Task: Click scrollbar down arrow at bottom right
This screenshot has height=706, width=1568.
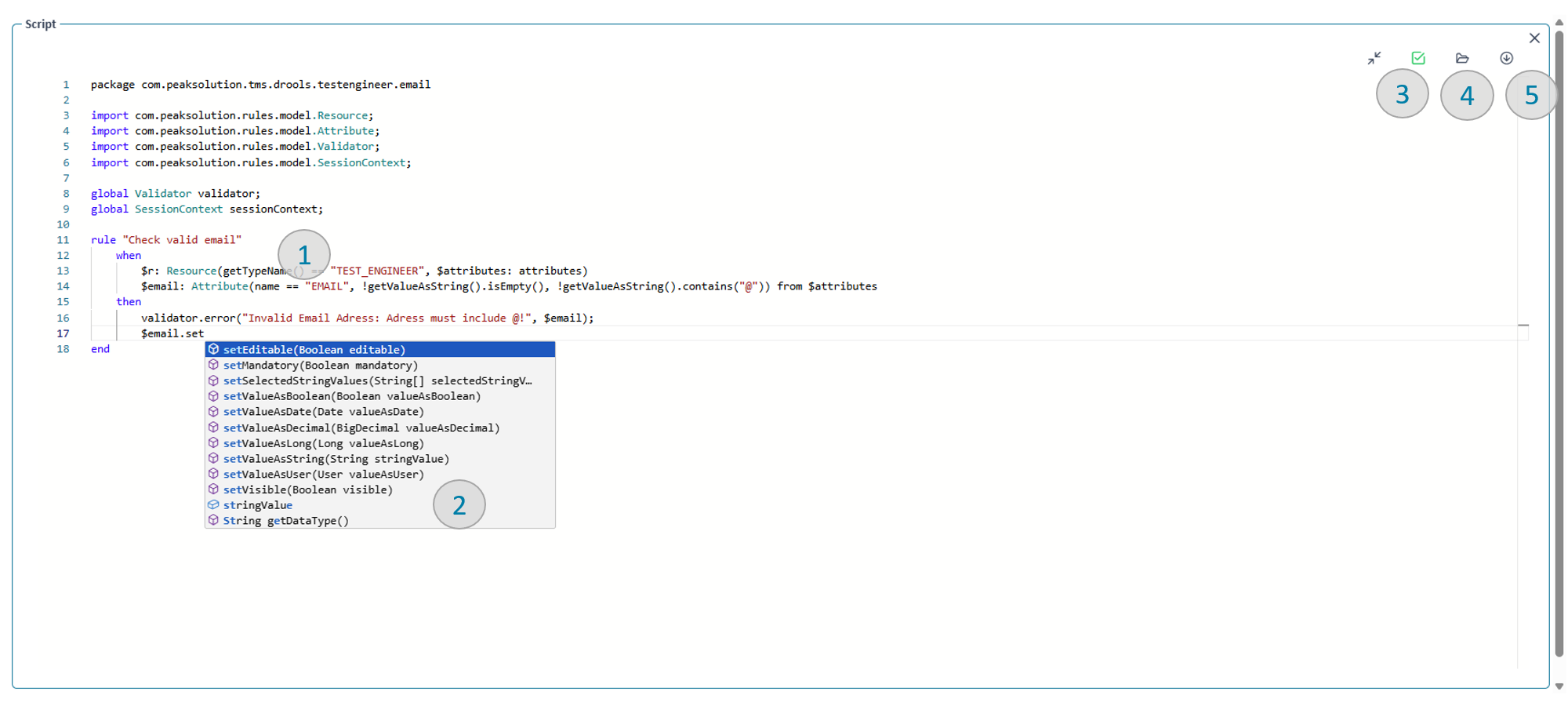Action: (1559, 686)
